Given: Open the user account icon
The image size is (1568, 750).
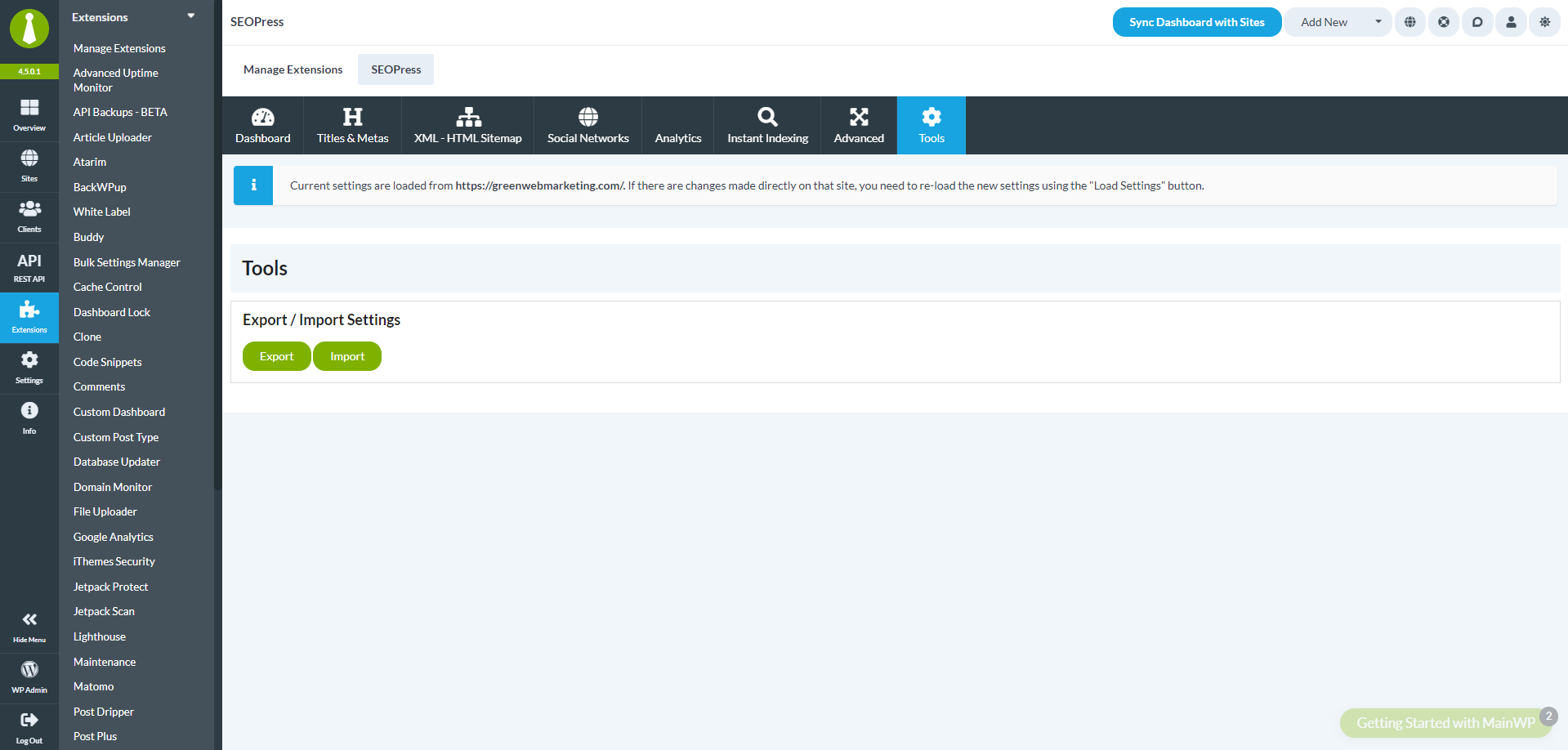Looking at the screenshot, I should coord(1512,22).
